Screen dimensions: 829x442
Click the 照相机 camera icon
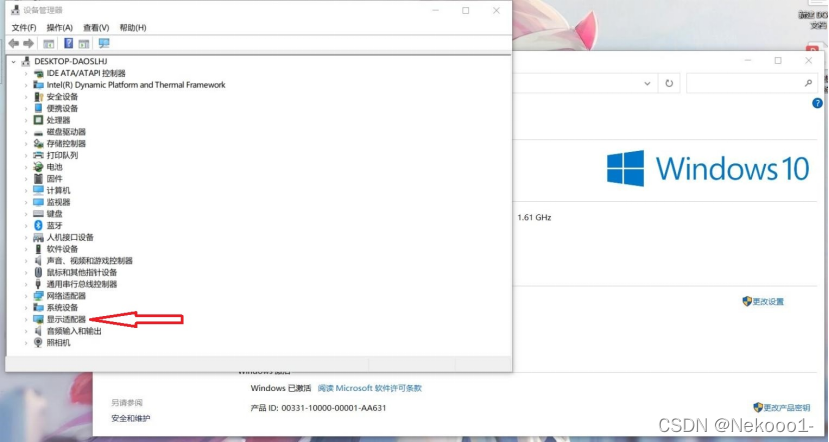tap(38, 343)
